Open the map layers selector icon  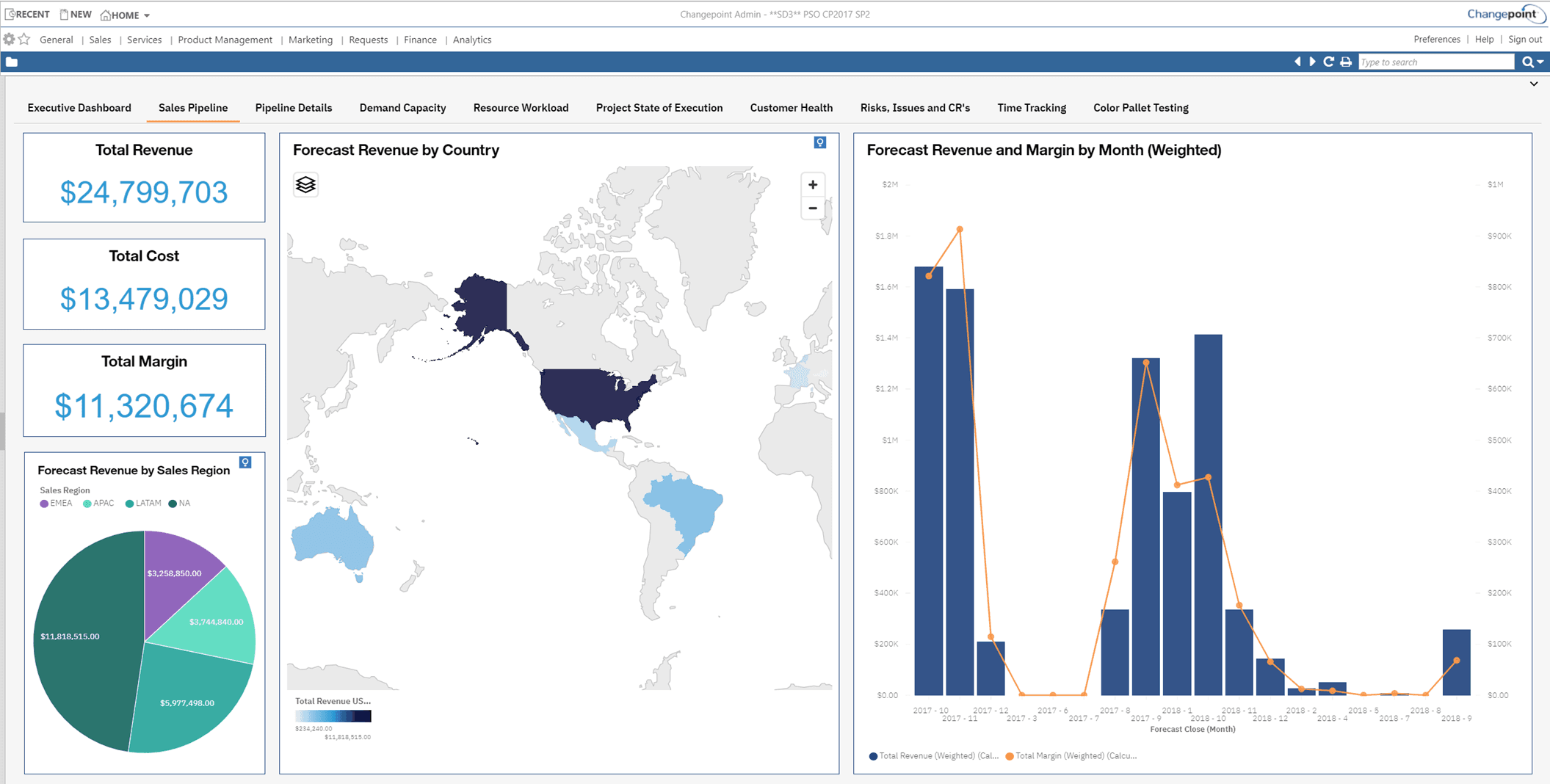pos(305,184)
